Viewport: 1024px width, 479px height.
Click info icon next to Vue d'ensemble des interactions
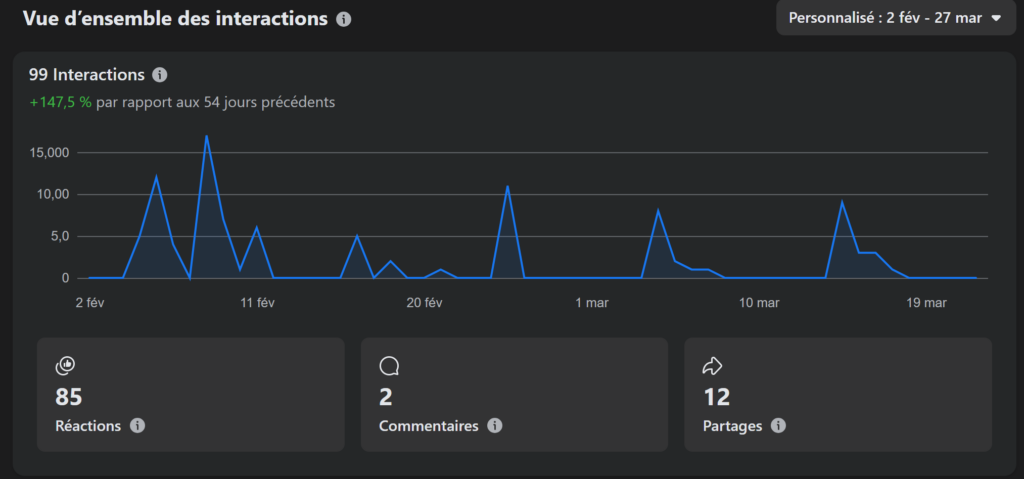344,20
